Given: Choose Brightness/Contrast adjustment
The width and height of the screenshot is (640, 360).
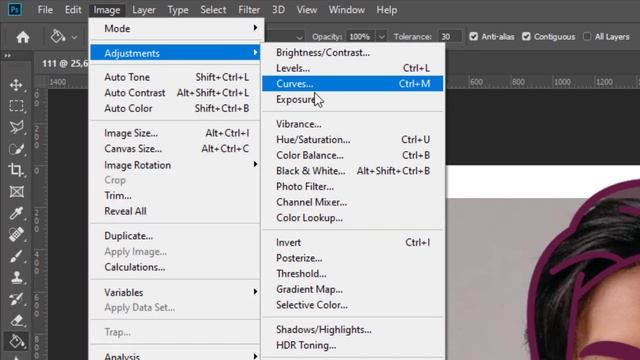Looking at the screenshot, I should pyautogui.click(x=353, y=52).
